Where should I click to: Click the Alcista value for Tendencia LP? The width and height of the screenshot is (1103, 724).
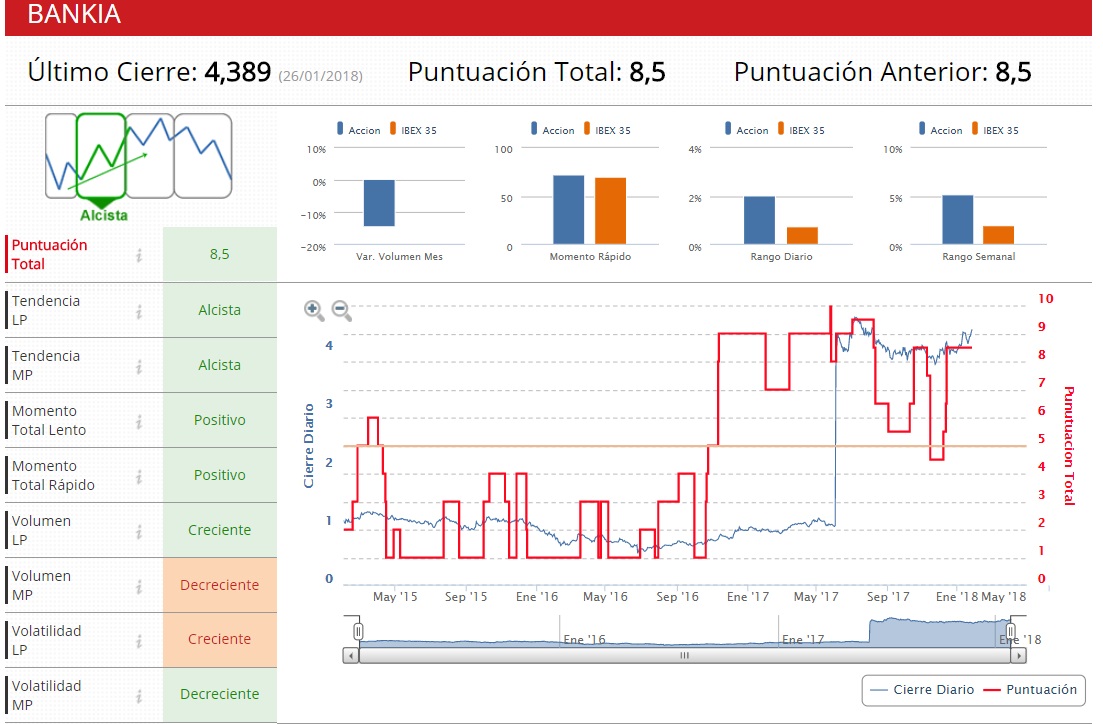point(219,310)
